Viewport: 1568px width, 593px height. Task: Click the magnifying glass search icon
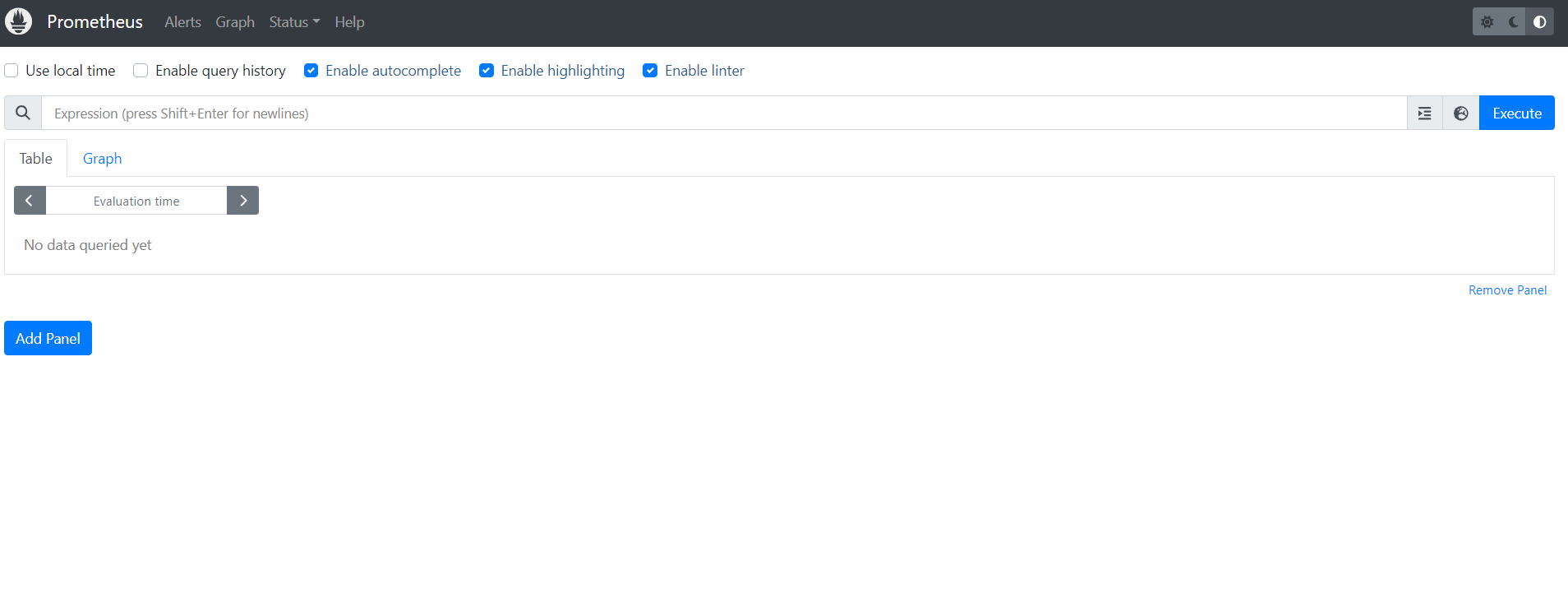pyautogui.click(x=23, y=113)
